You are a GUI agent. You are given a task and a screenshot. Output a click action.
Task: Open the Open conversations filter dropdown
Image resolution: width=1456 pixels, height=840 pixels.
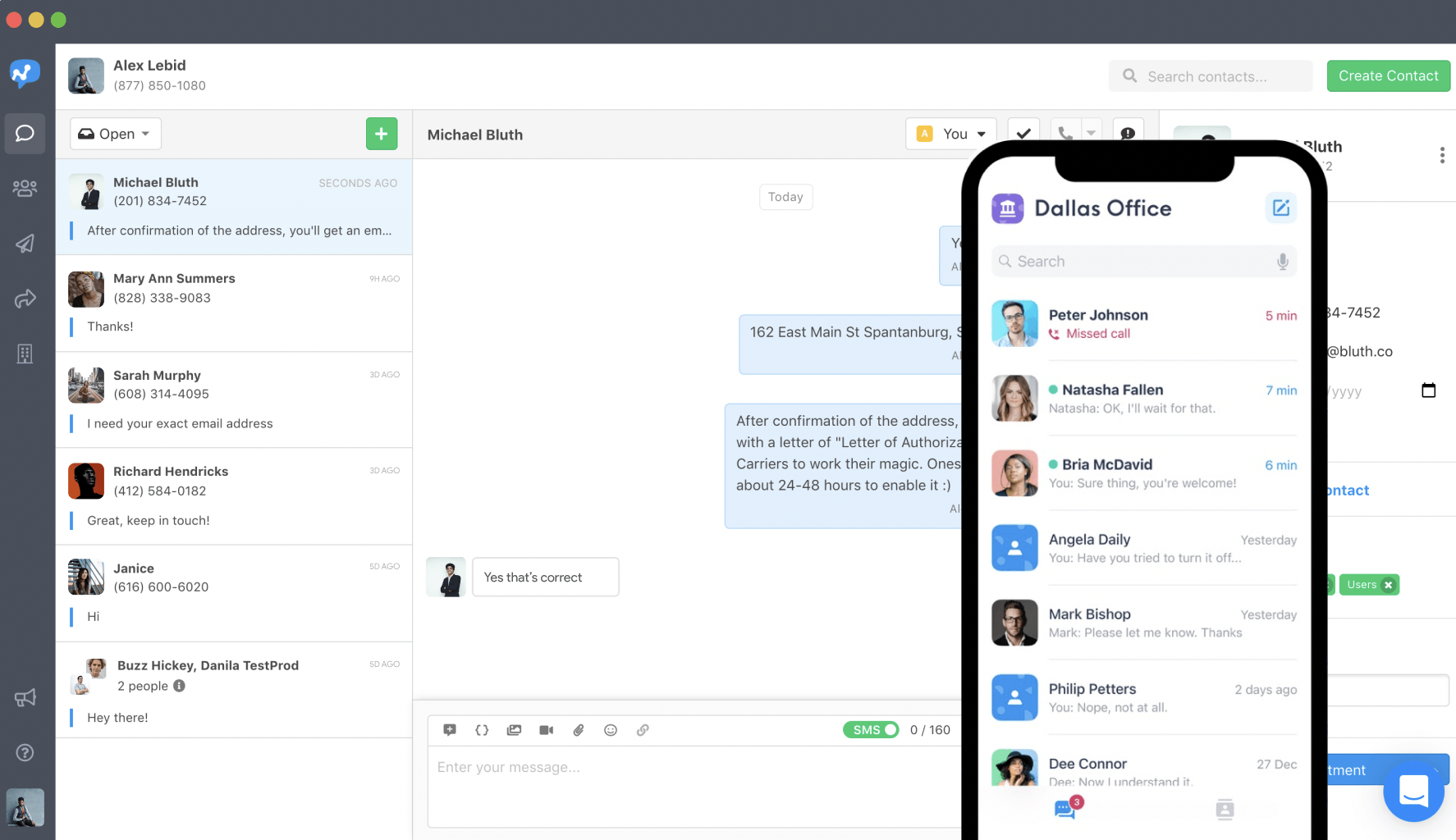(x=114, y=133)
